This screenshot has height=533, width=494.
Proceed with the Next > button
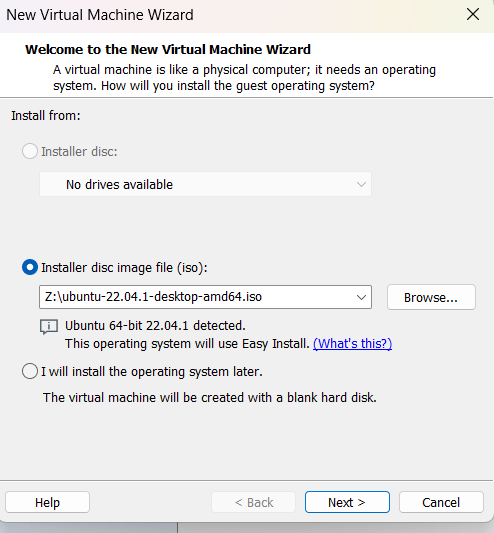click(347, 502)
